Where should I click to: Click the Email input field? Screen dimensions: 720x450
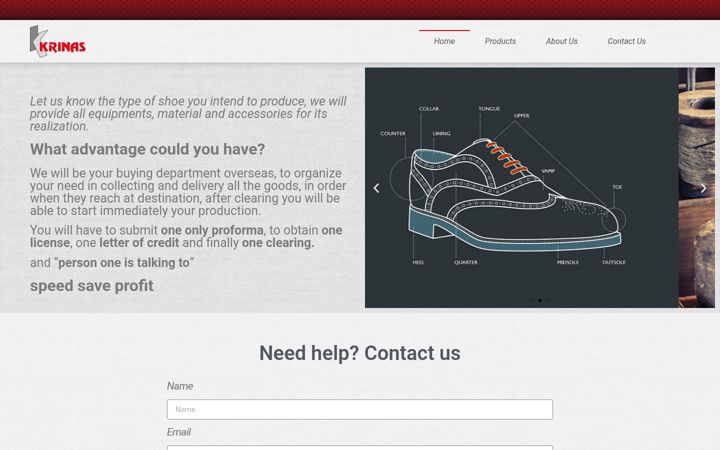[360, 448]
